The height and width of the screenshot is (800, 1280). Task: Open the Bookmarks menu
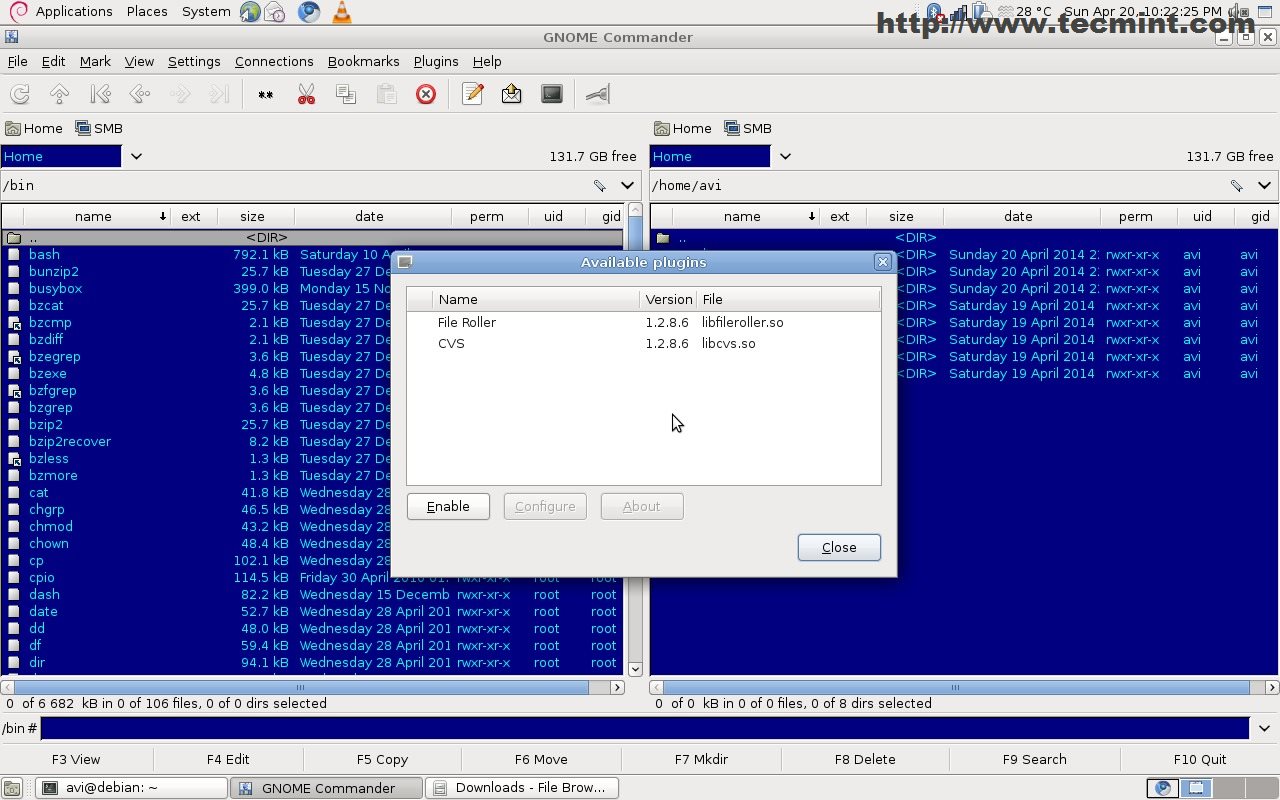point(363,61)
